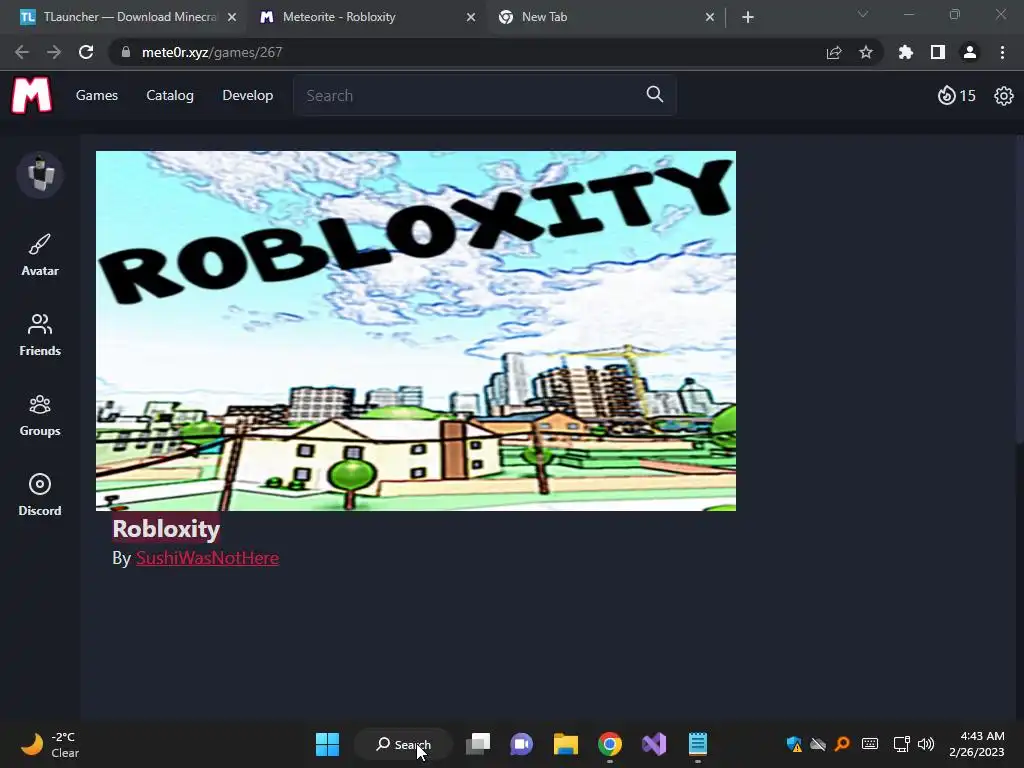
Task: Open the Notepad app on the taskbar
Action: pyautogui.click(x=697, y=744)
